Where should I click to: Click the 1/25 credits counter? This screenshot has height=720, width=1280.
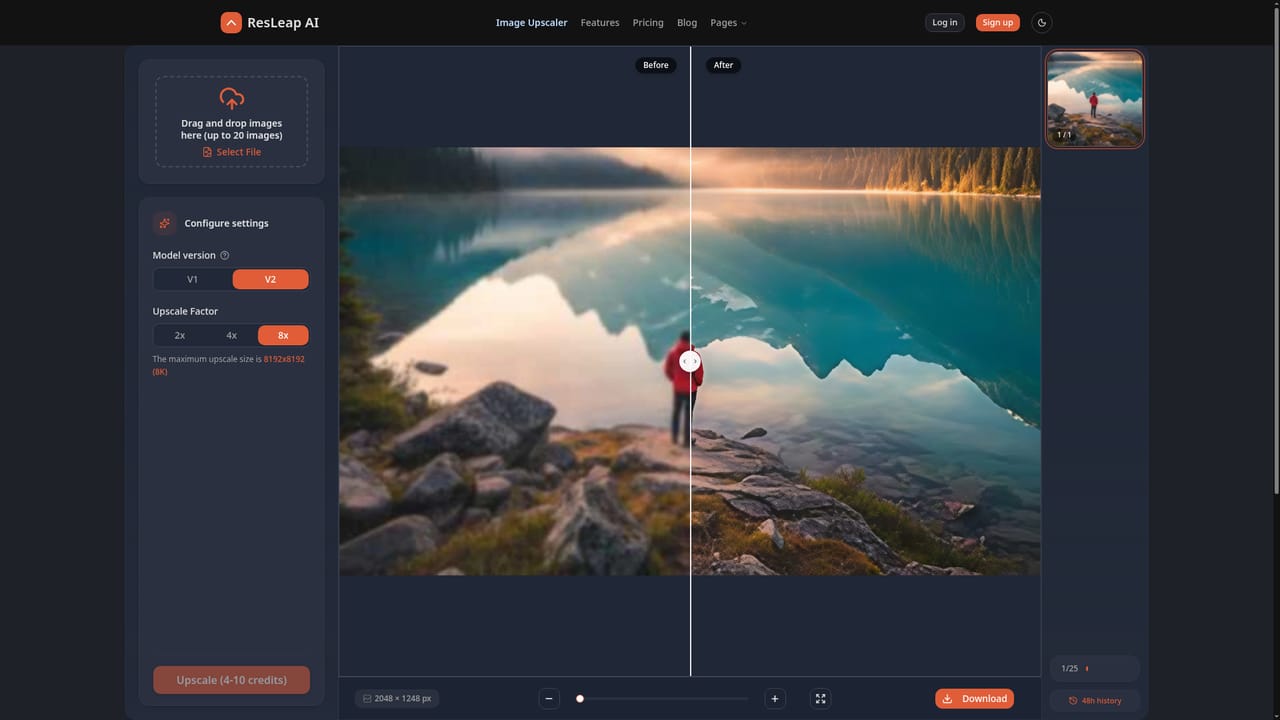1095,668
